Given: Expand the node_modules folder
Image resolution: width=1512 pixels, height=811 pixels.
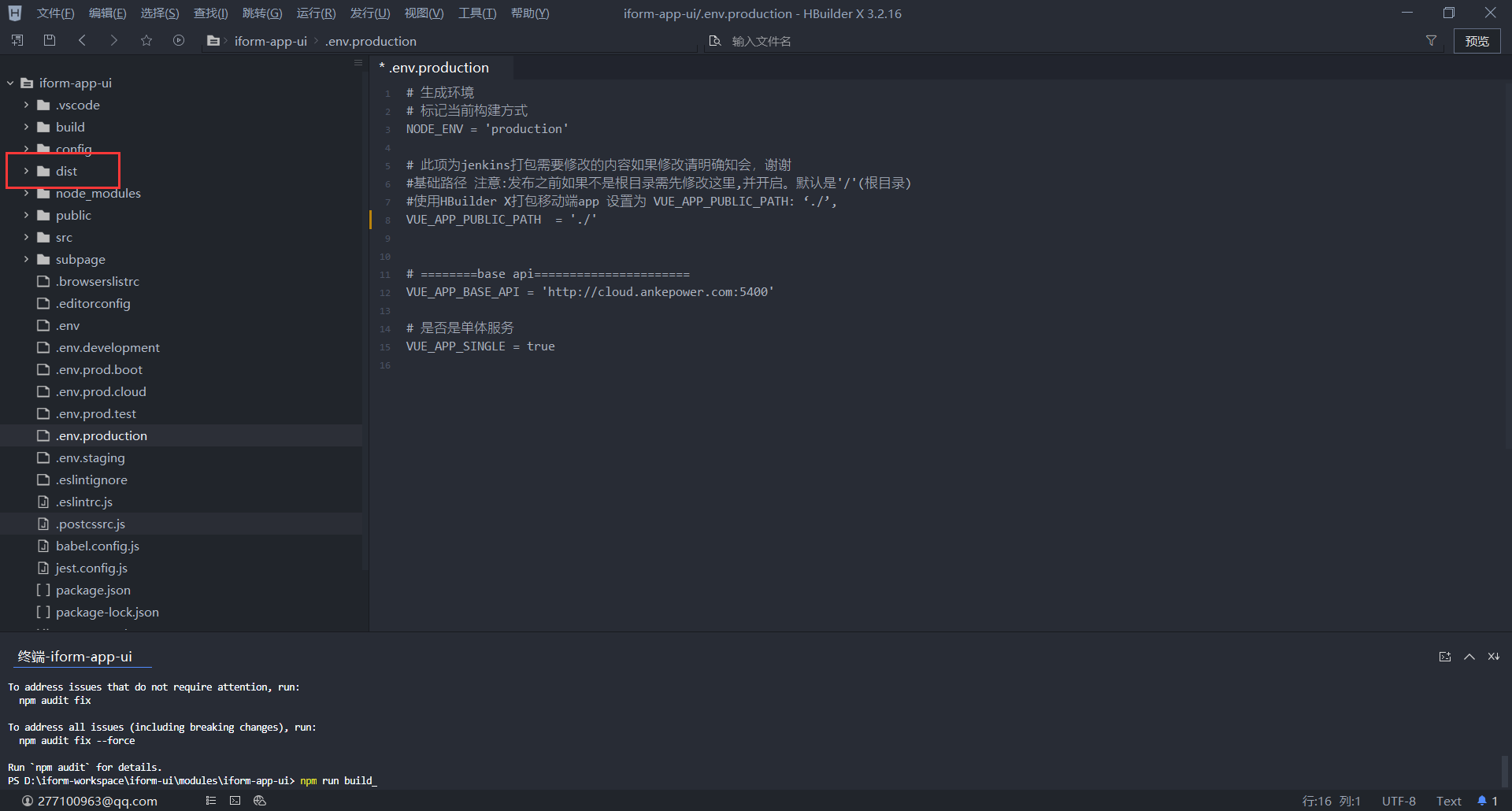Looking at the screenshot, I should pyautogui.click(x=26, y=193).
